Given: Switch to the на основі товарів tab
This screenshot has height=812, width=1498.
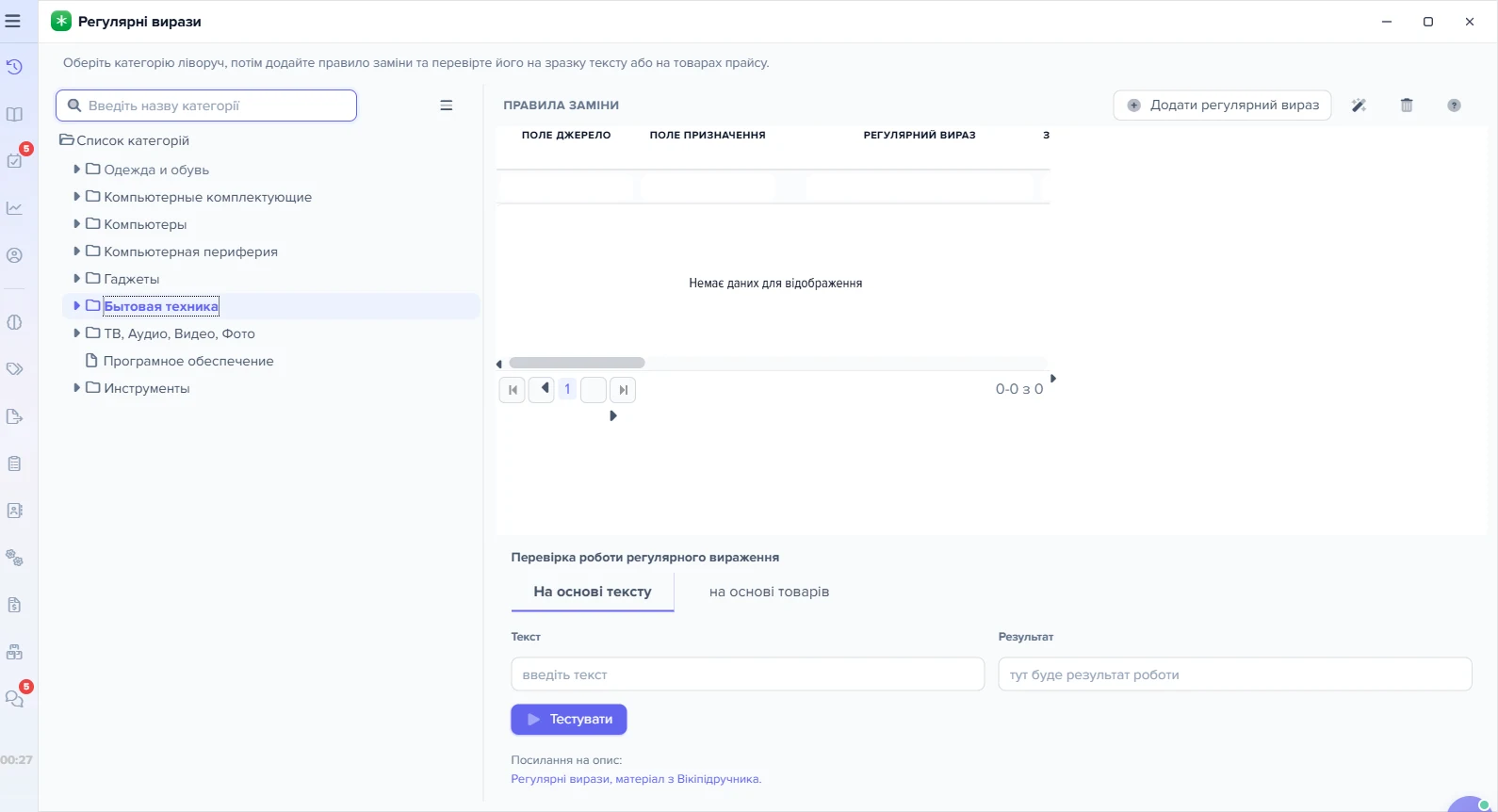Looking at the screenshot, I should tap(769, 592).
